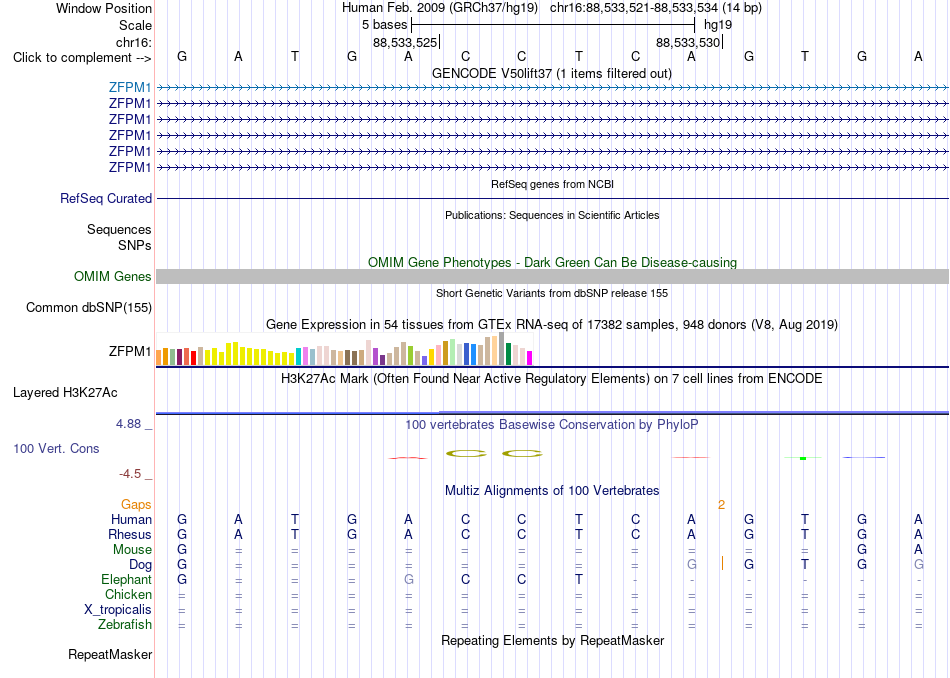Click the SNPs track label
Viewport: 950px width, 678px height.
coord(135,245)
